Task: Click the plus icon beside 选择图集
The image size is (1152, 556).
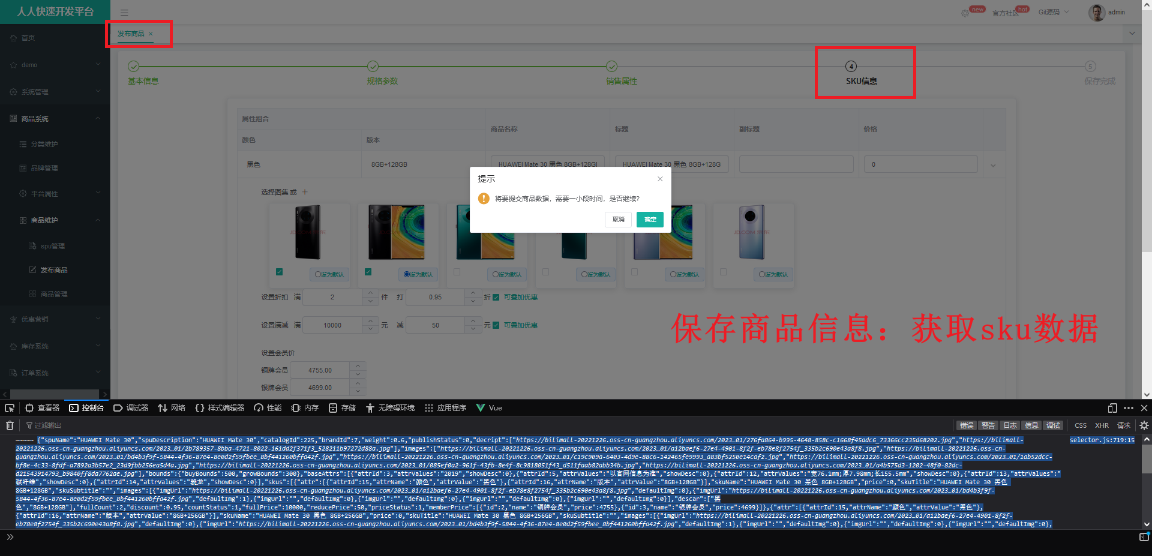Action: pos(306,192)
